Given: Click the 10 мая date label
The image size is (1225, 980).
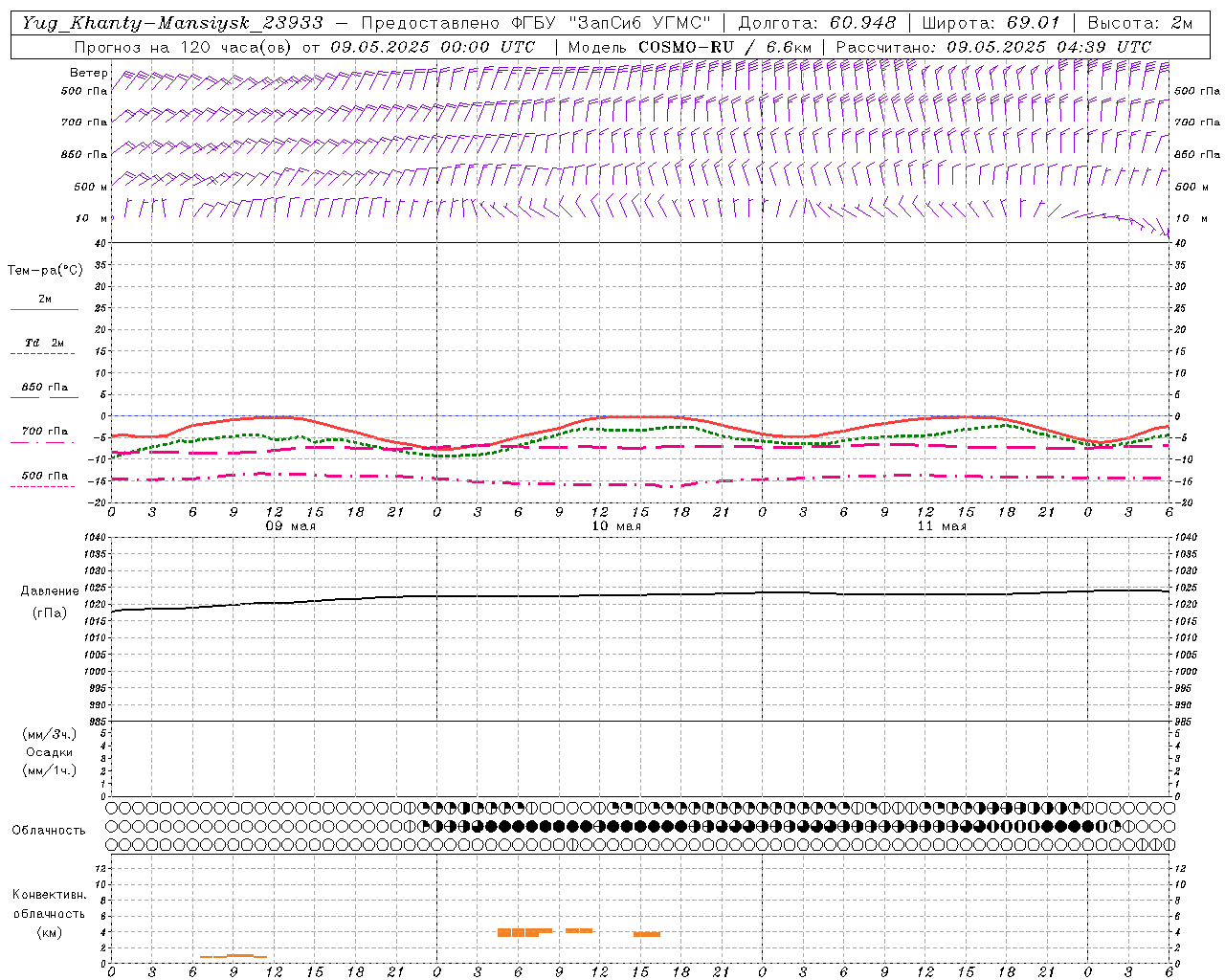Looking at the screenshot, I should (616, 526).
